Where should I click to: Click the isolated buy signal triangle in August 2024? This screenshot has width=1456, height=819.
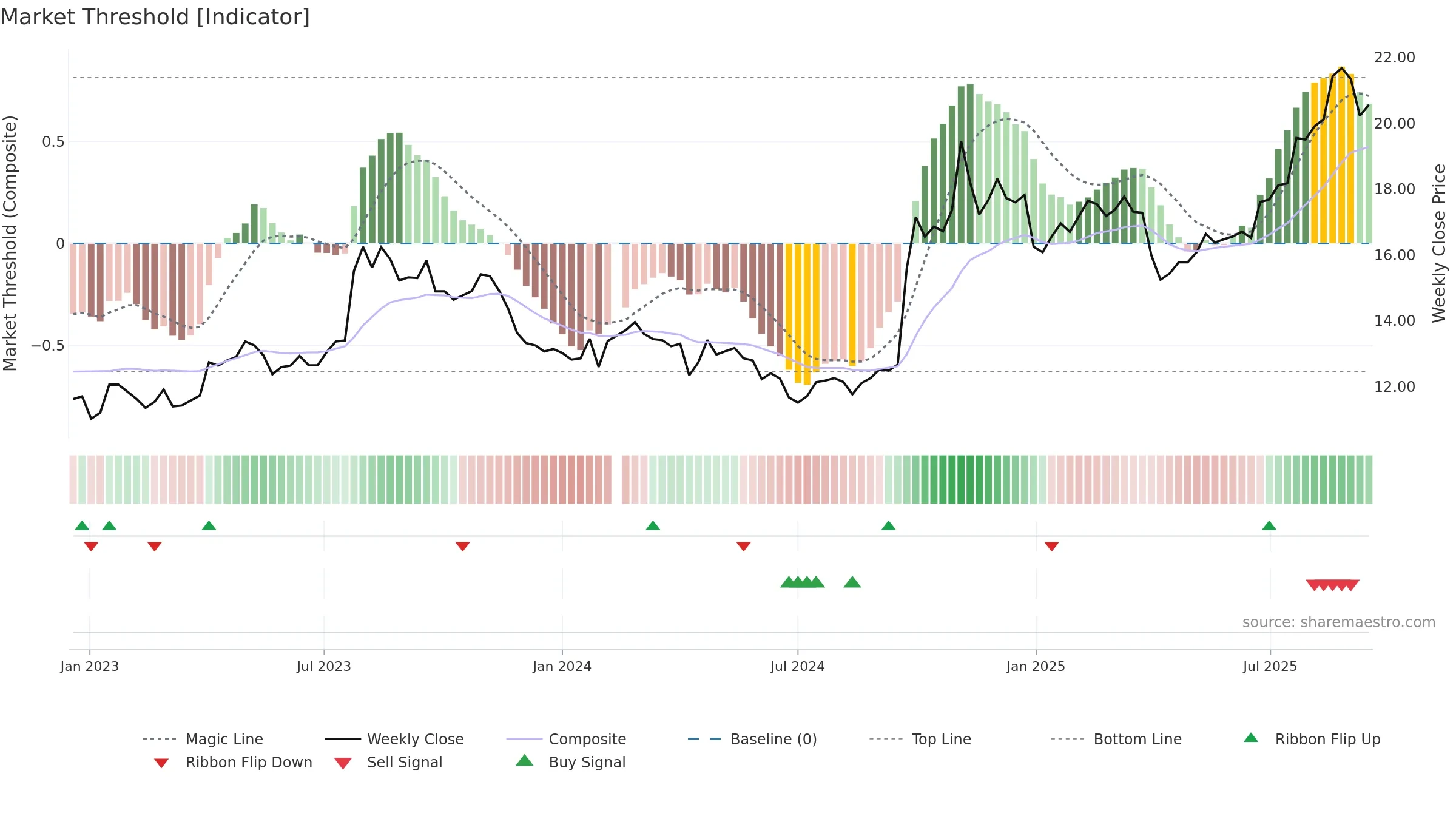click(x=852, y=582)
